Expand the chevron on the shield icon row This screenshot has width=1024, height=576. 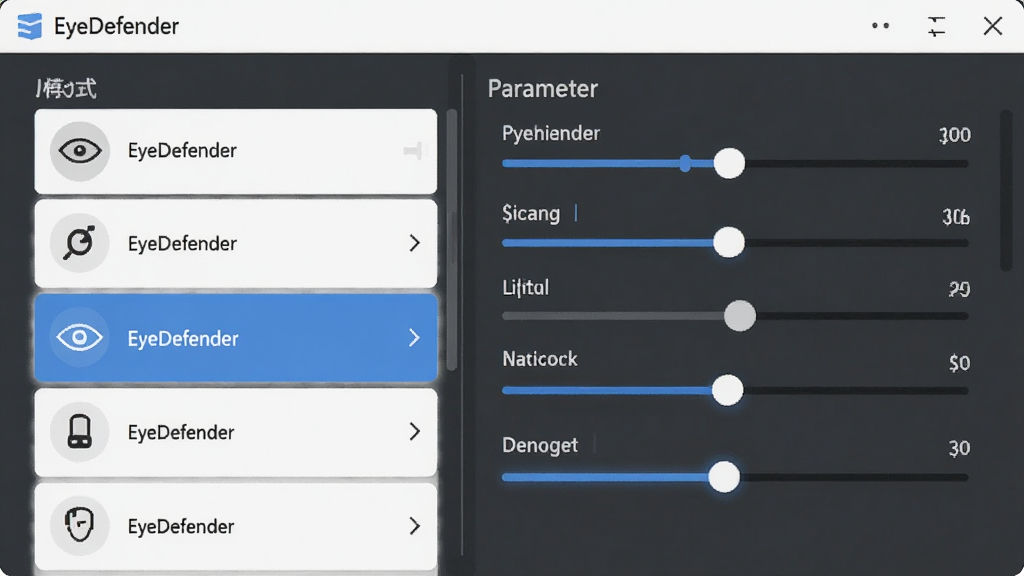click(x=415, y=526)
